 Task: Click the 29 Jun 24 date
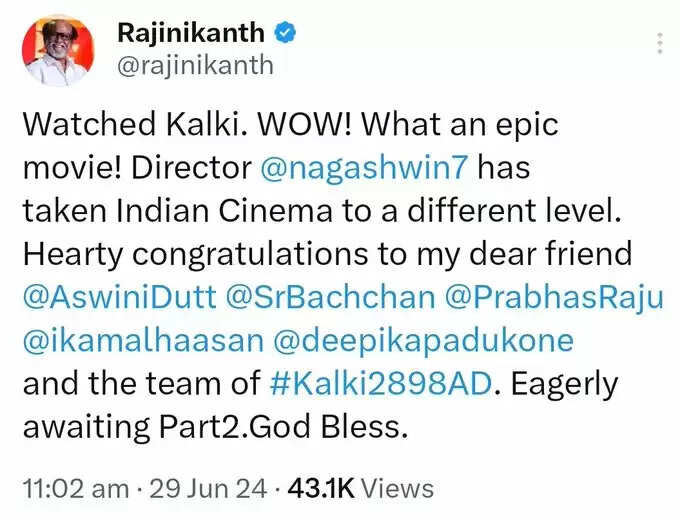208,489
